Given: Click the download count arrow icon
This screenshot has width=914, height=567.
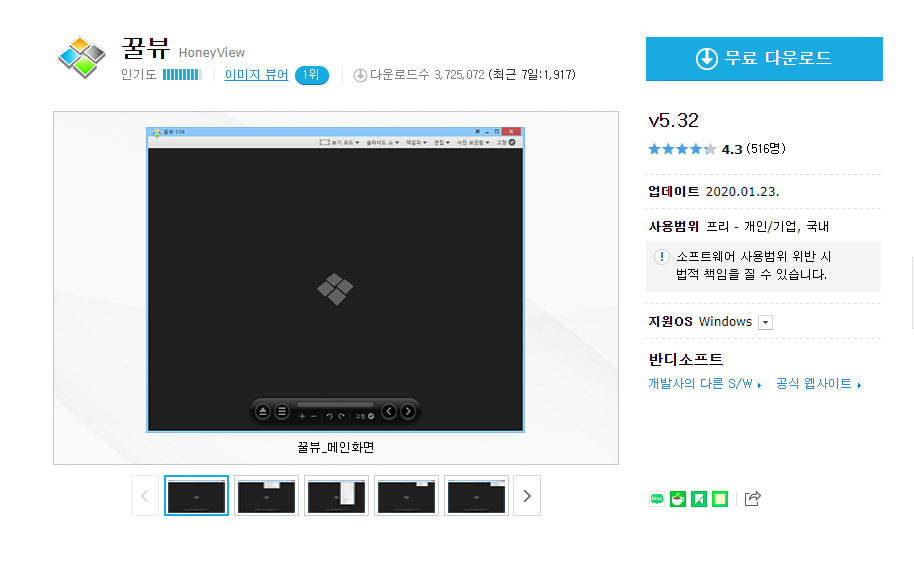Looking at the screenshot, I should coord(360,75).
